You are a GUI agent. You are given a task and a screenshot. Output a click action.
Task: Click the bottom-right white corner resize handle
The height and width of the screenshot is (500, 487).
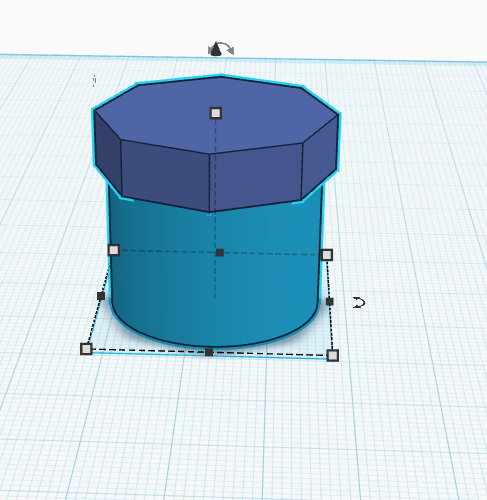(x=333, y=356)
